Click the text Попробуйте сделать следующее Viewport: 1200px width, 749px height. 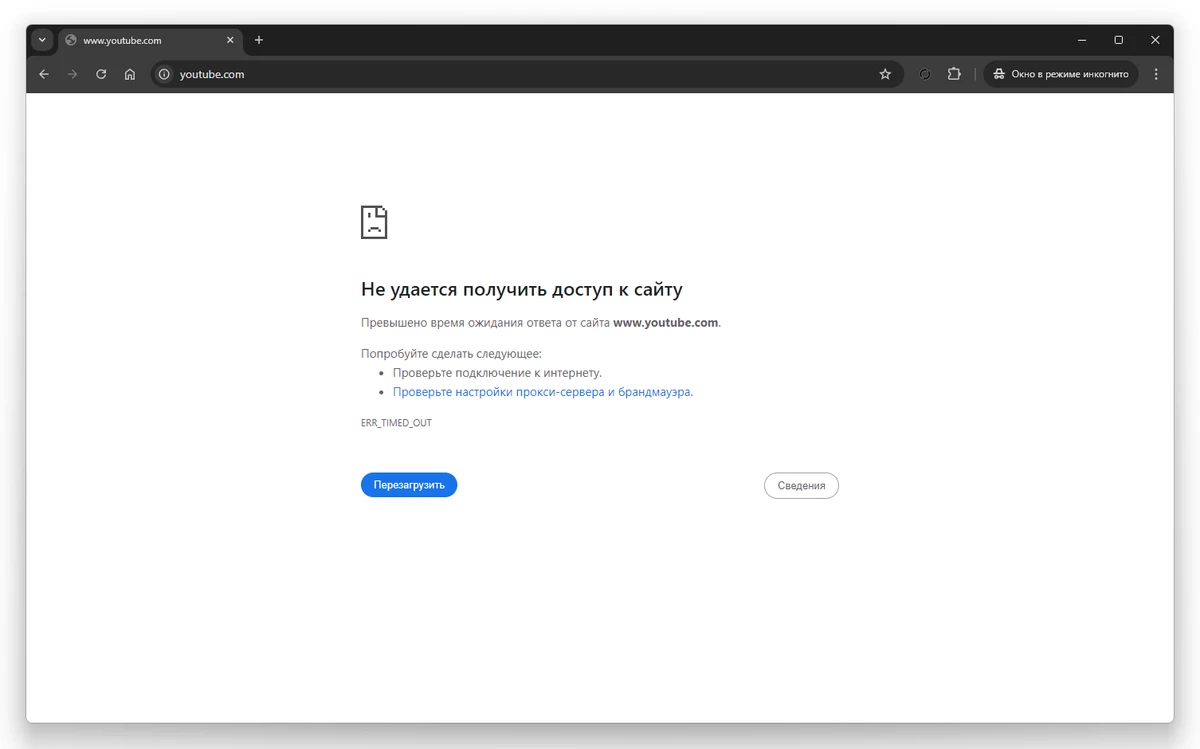pos(451,354)
